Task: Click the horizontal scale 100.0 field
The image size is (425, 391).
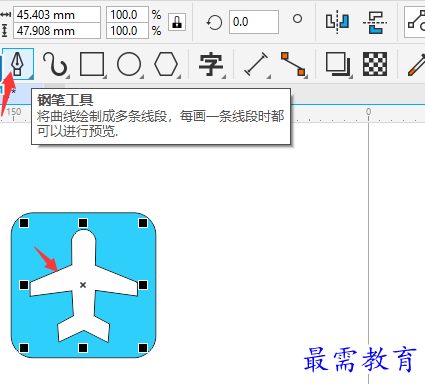Action: pyautogui.click(x=127, y=15)
